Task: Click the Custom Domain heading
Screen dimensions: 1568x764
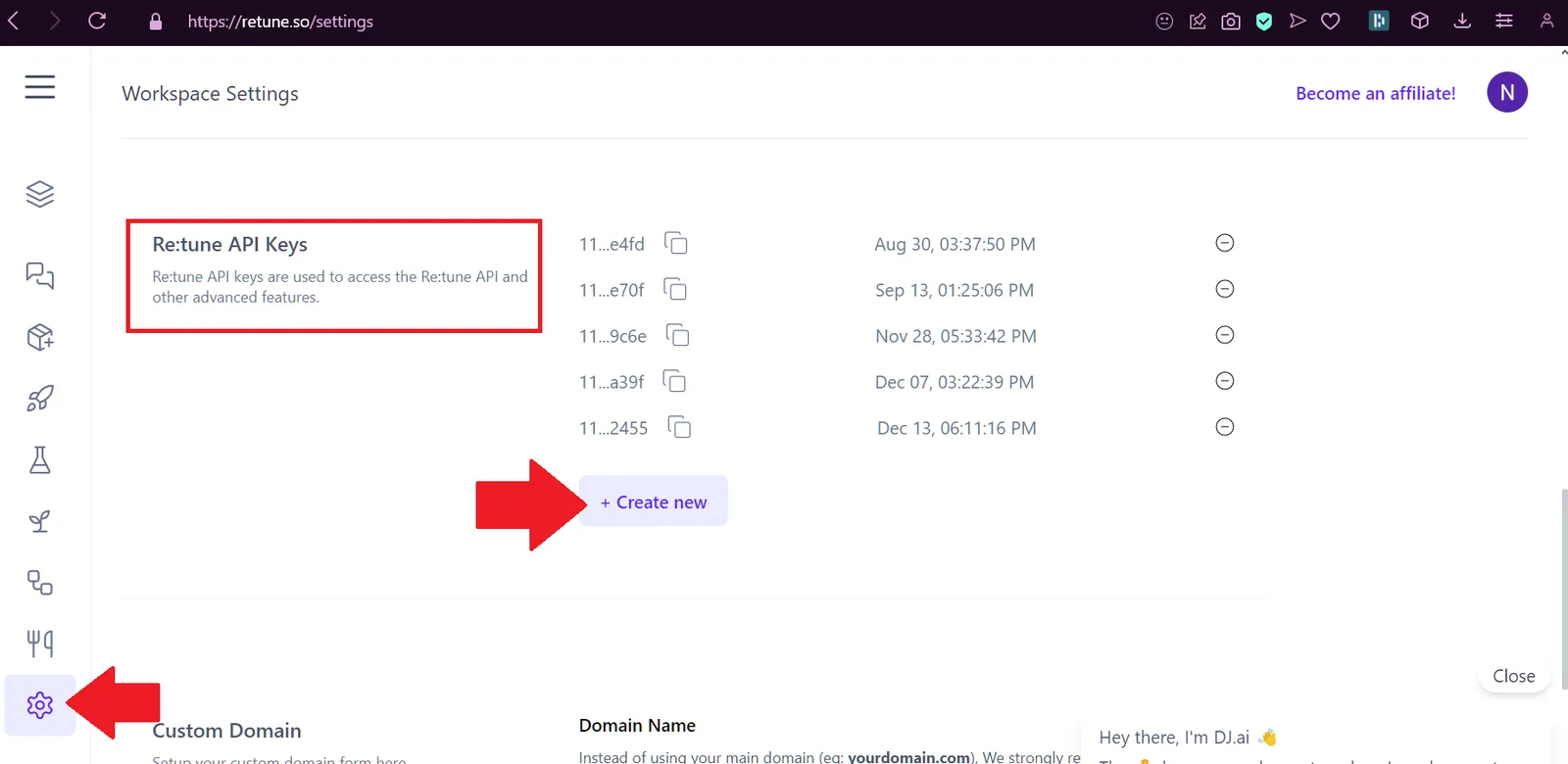Action: point(226,731)
